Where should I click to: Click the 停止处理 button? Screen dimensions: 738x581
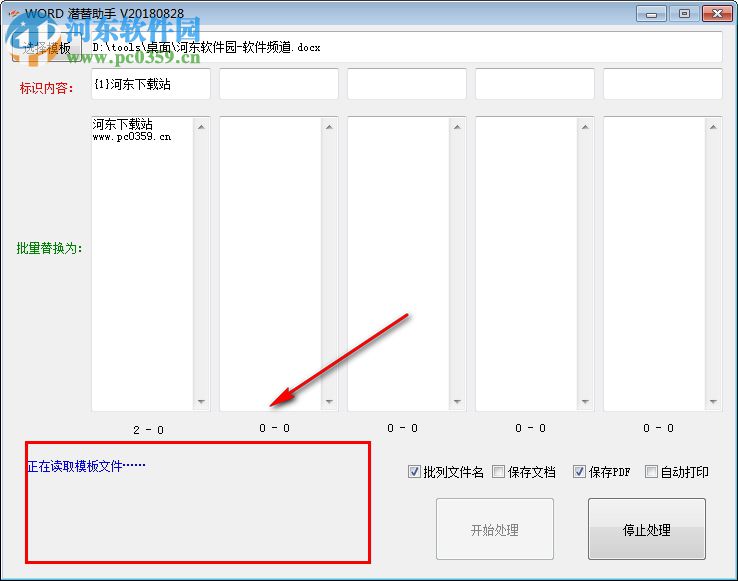coord(647,529)
